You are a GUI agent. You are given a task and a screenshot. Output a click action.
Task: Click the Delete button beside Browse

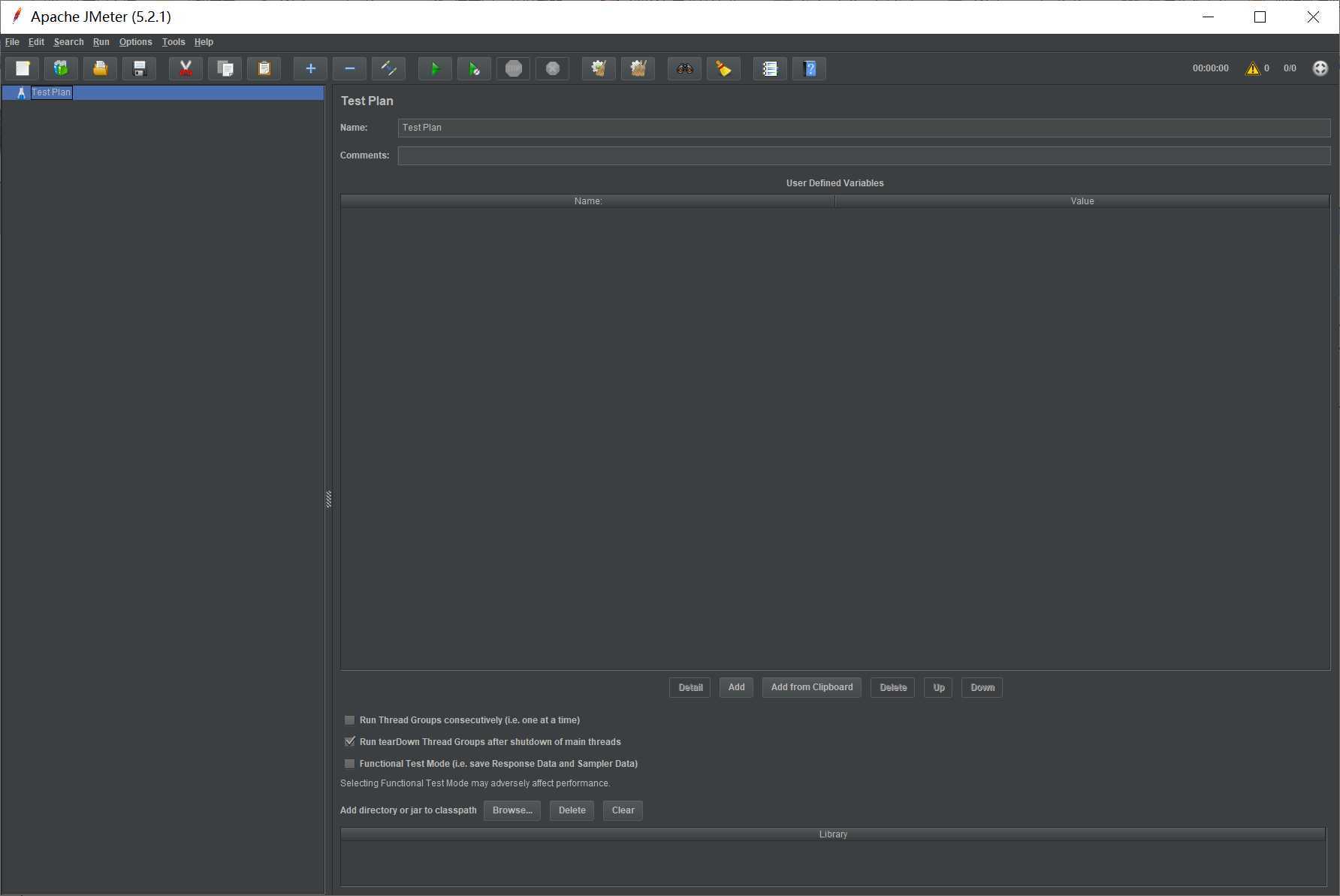point(572,810)
